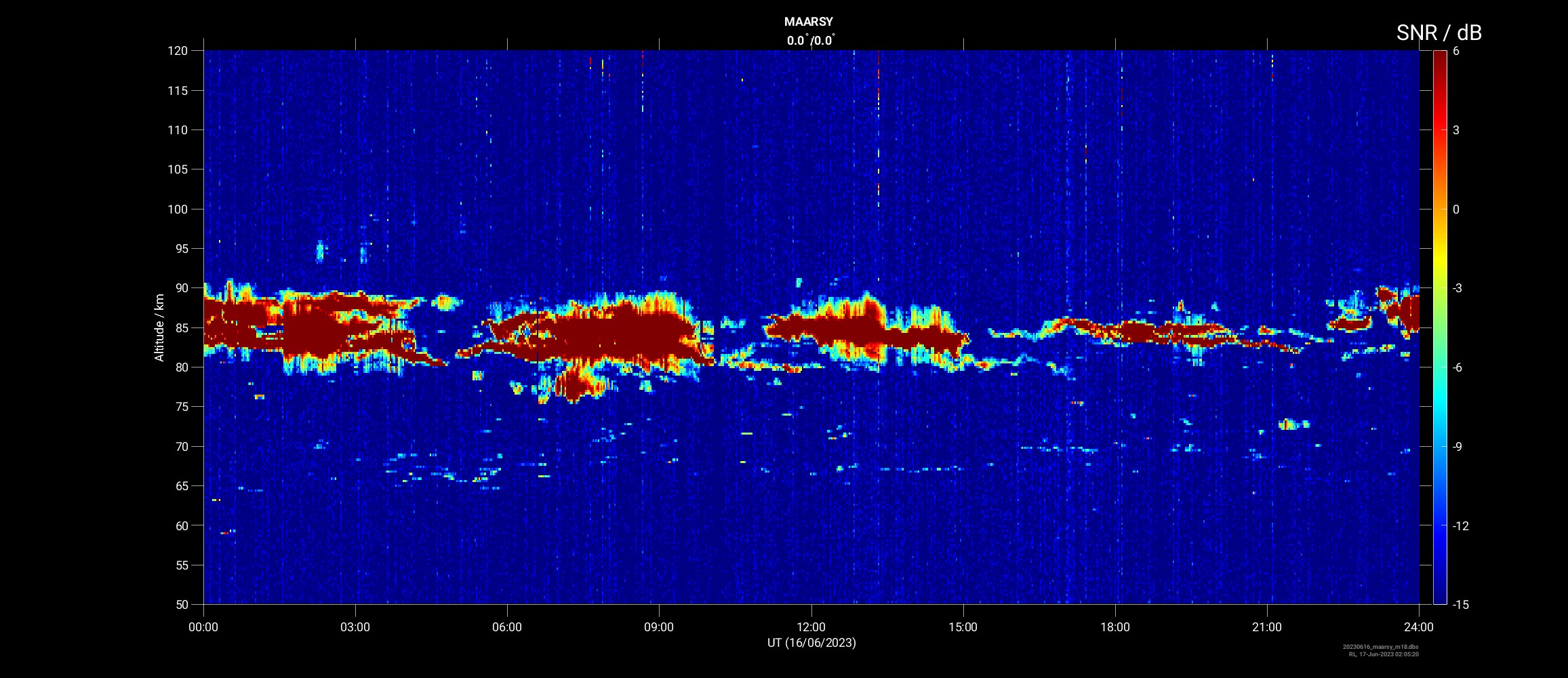
Task: Select the 85 altitude tick label
Action: click(x=181, y=327)
